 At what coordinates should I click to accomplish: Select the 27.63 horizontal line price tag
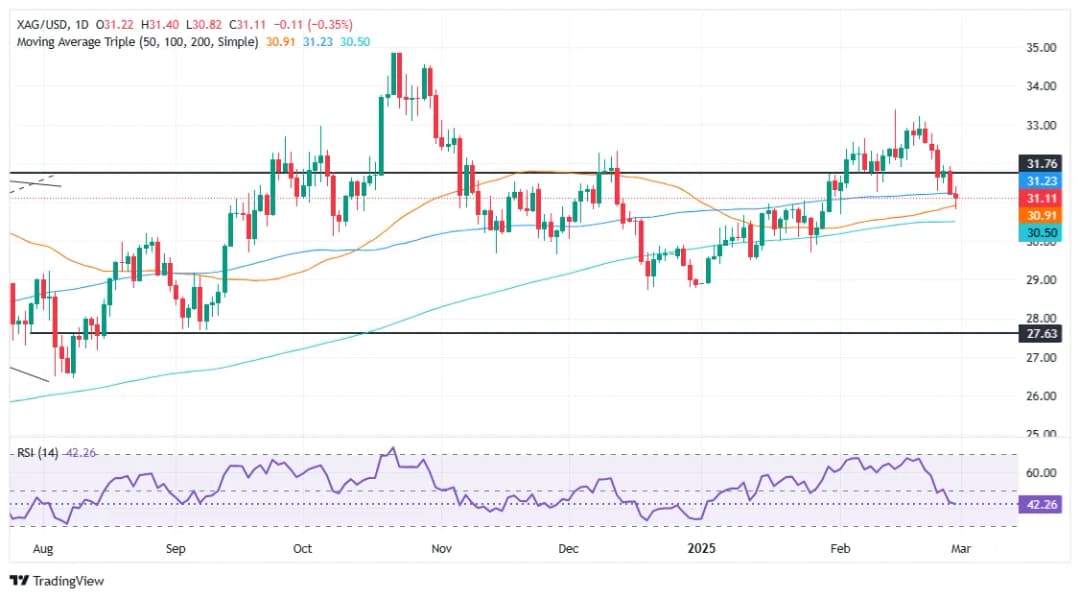click(x=1043, y=333)
